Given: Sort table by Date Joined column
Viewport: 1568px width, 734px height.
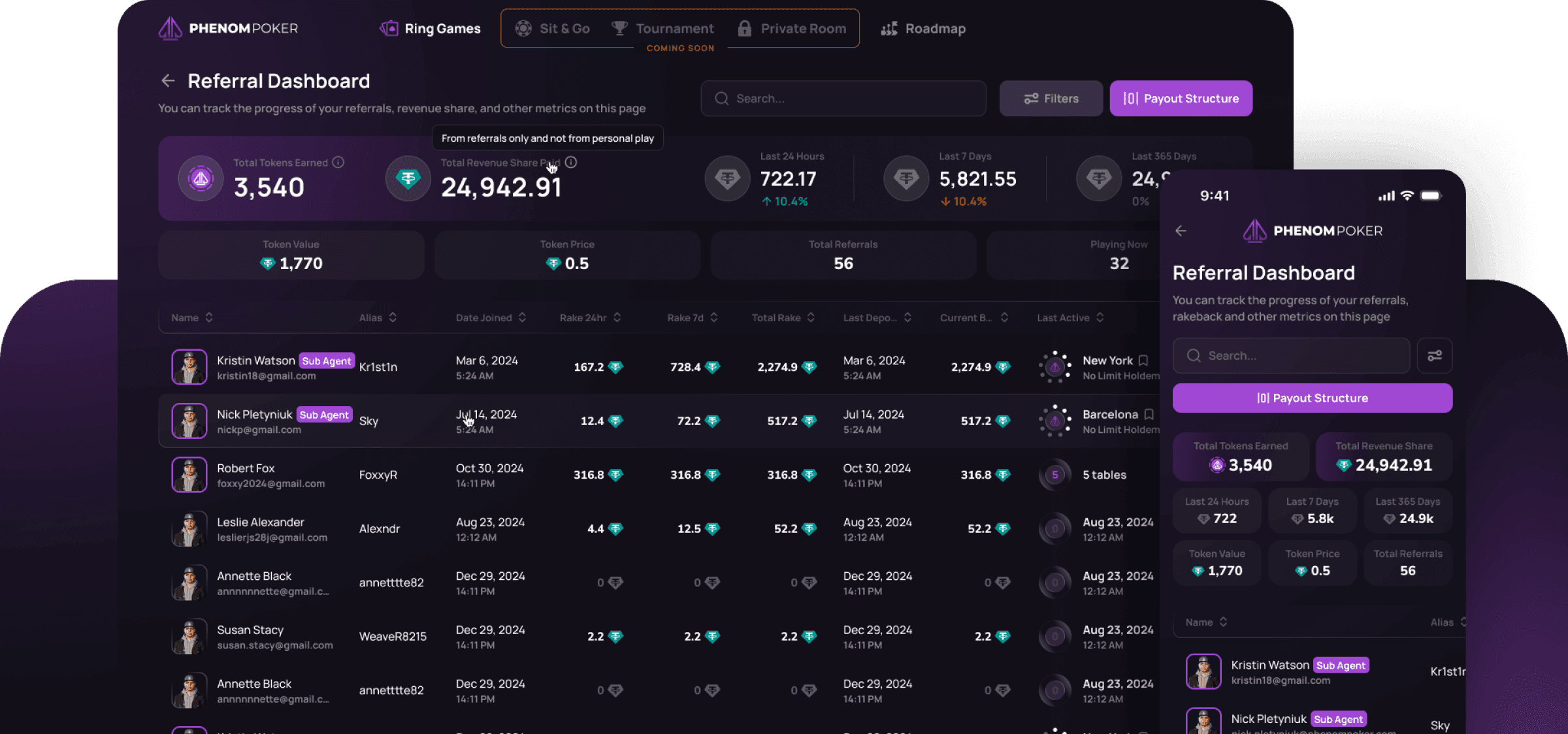Looking at the screenshot, I should (x=491, y=317).
